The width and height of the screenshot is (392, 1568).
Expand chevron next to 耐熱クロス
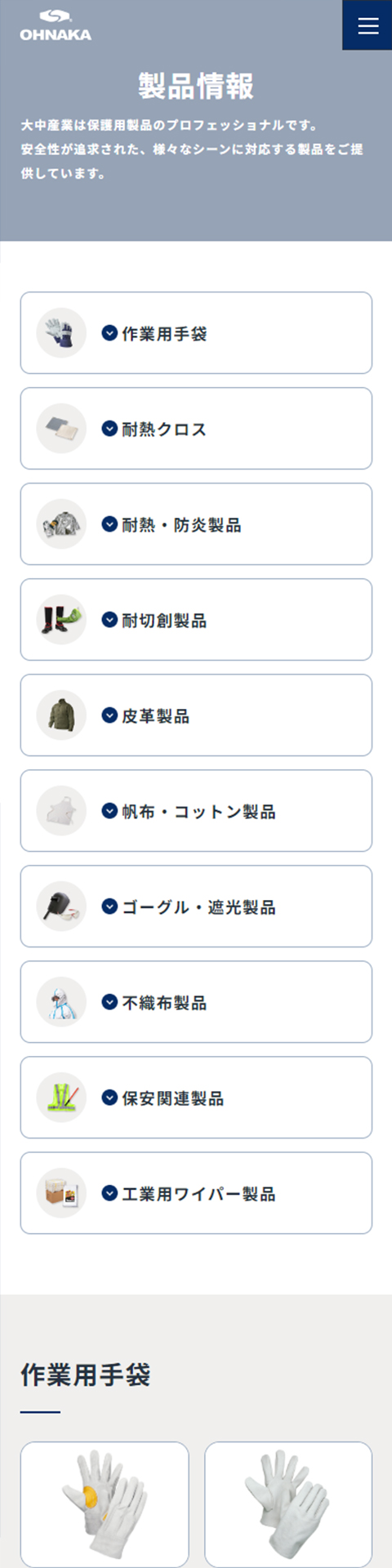[109, 429]
